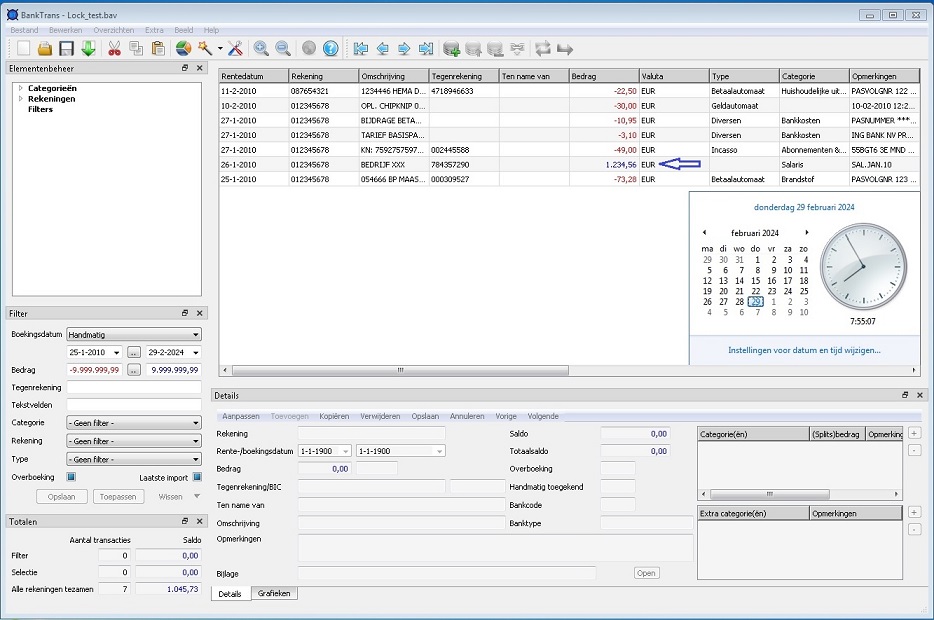The width and height of the screenshot is (934, 620).
Task: Toggle the Overboeking checkbox
Action: tap(72, 477)
